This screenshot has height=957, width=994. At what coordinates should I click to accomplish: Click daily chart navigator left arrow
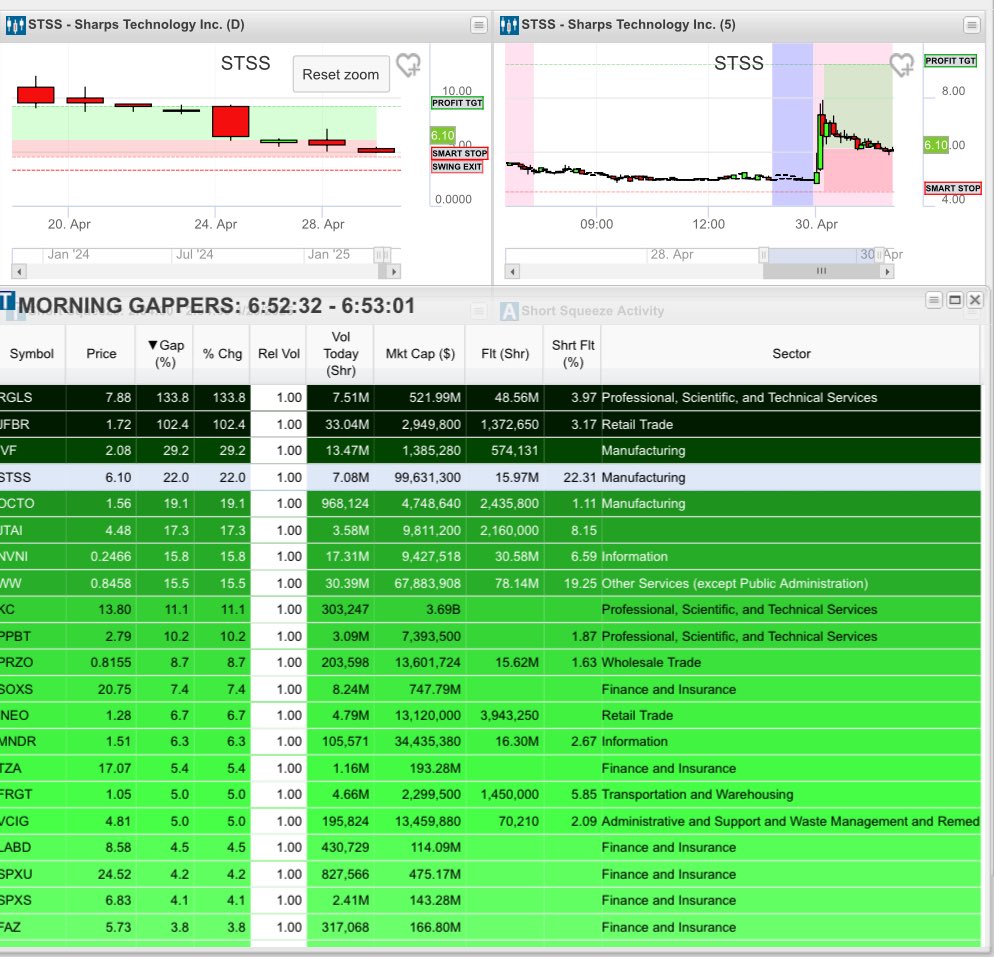[x=19, y=271]
